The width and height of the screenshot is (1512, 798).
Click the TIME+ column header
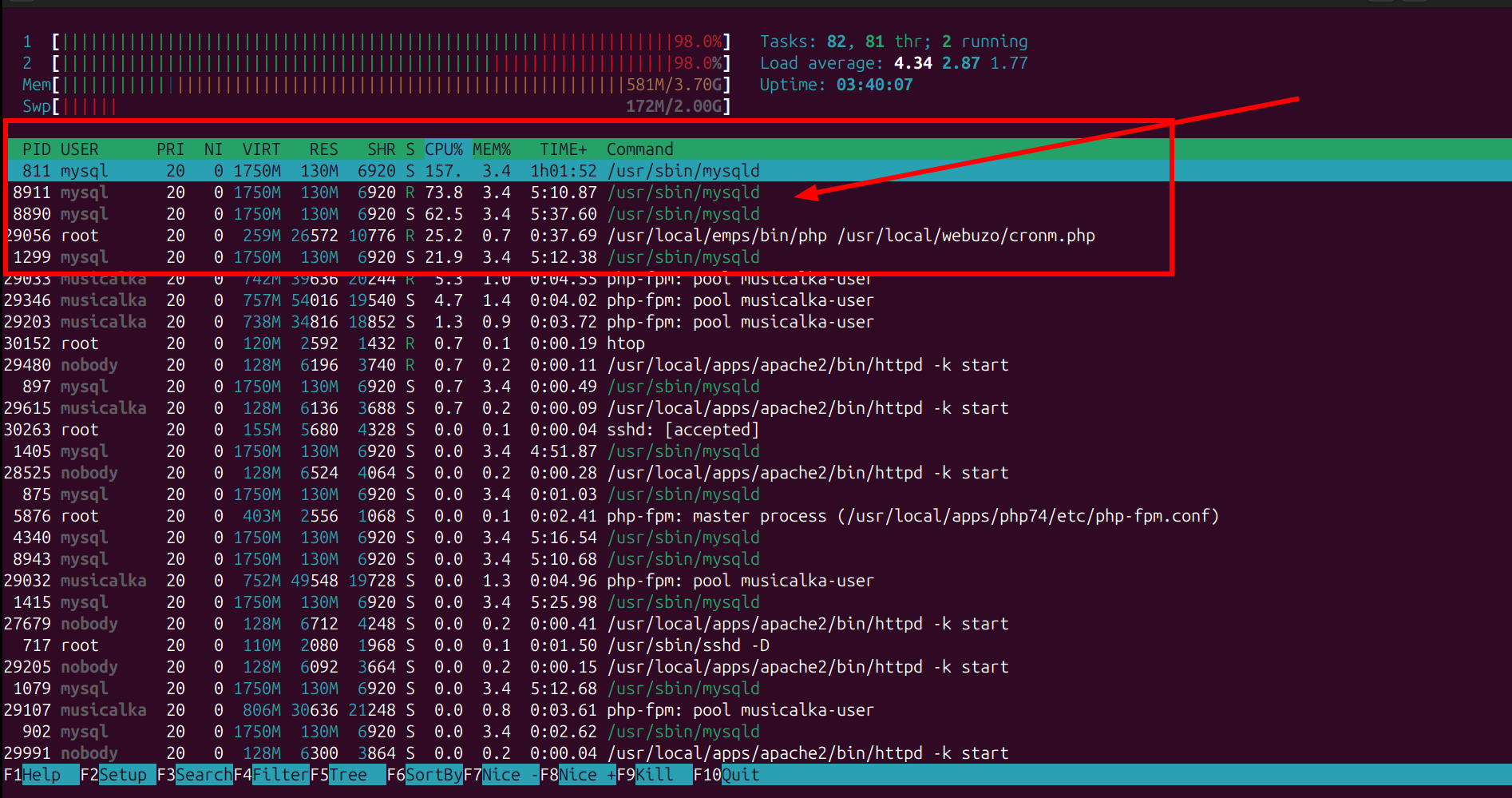coord(563,149)
